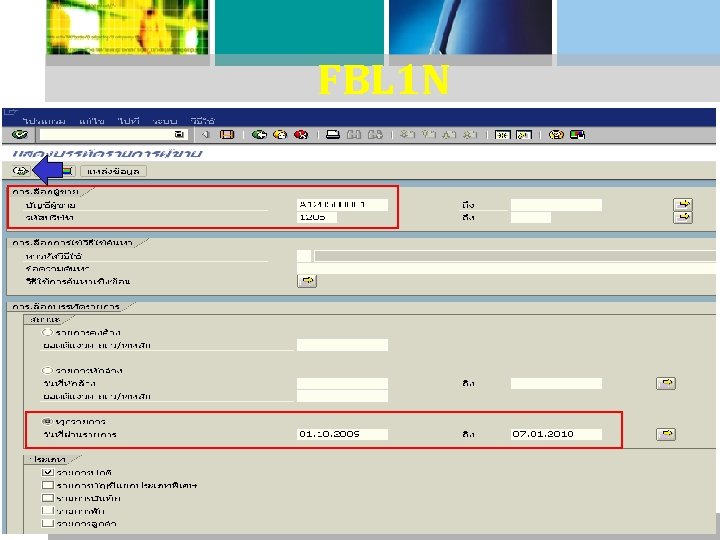The width and height of the screenshot is (720, 540).
Task: Open multiple selection for vendor account
Action: coord(683,204)
